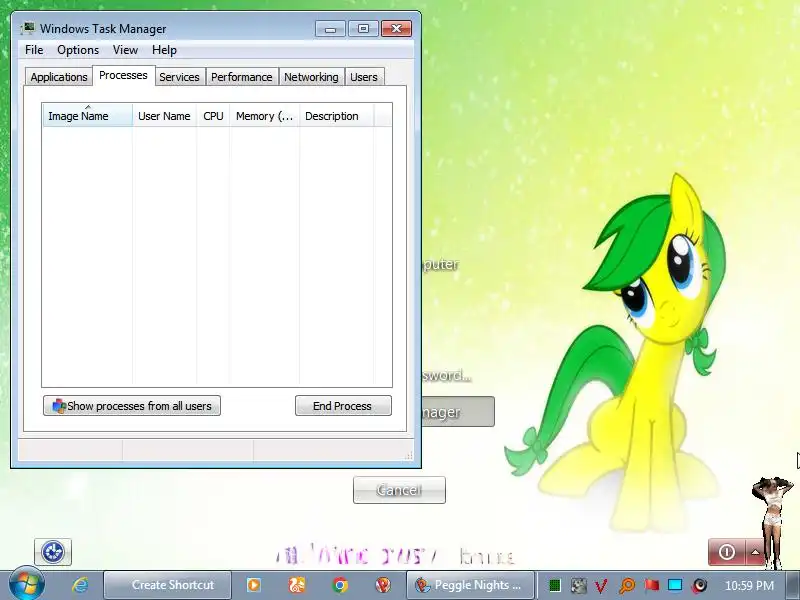Viewport: 800px width, 600px height.
Task: Click Show processes from all users
Action: pos(132,406)
